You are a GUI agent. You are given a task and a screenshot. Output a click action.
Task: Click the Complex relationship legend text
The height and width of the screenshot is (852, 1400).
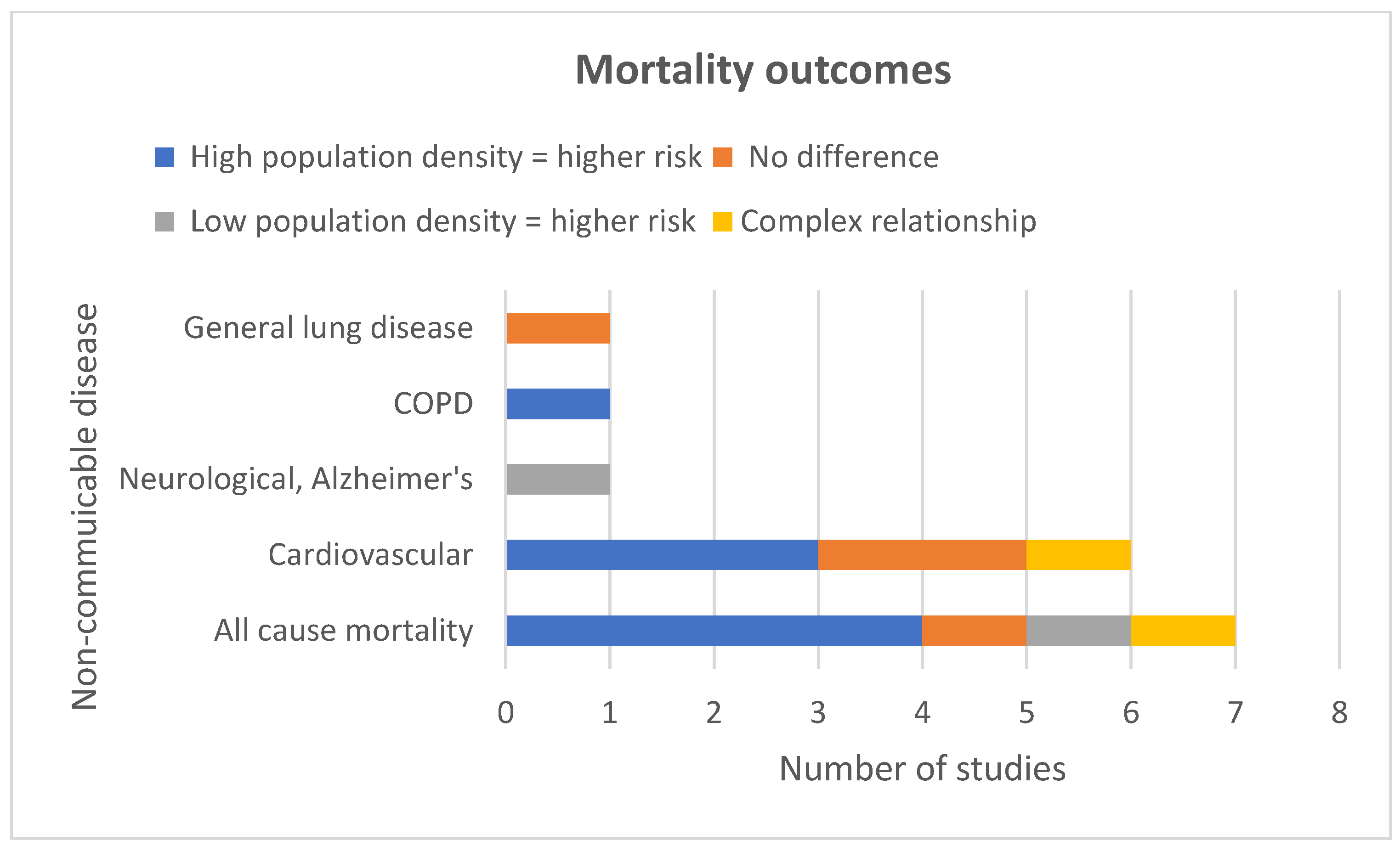(x=889, y=221)
